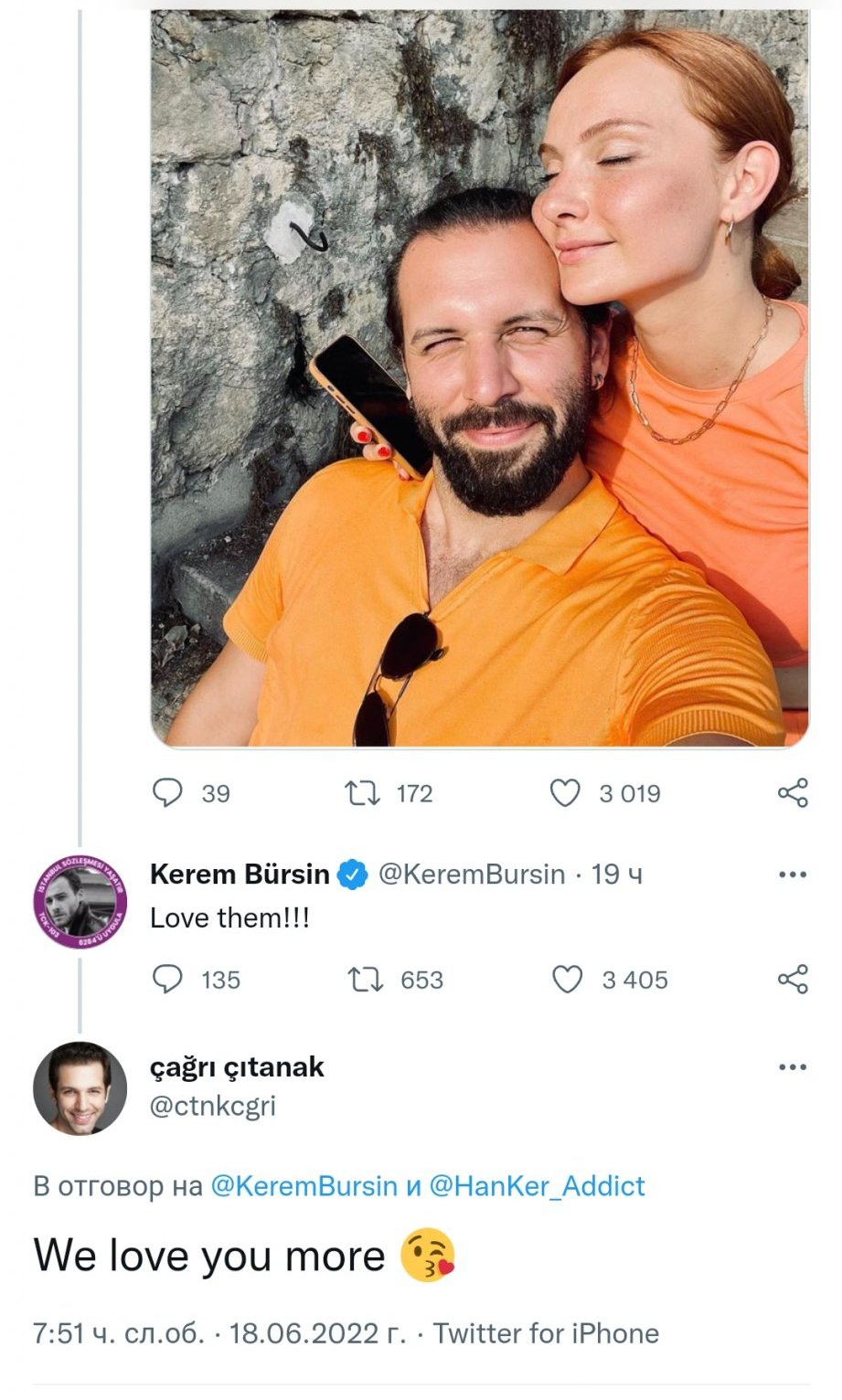
Task: Open @KeremBursin mention in the reply-to line
Action: point(304,1186)
